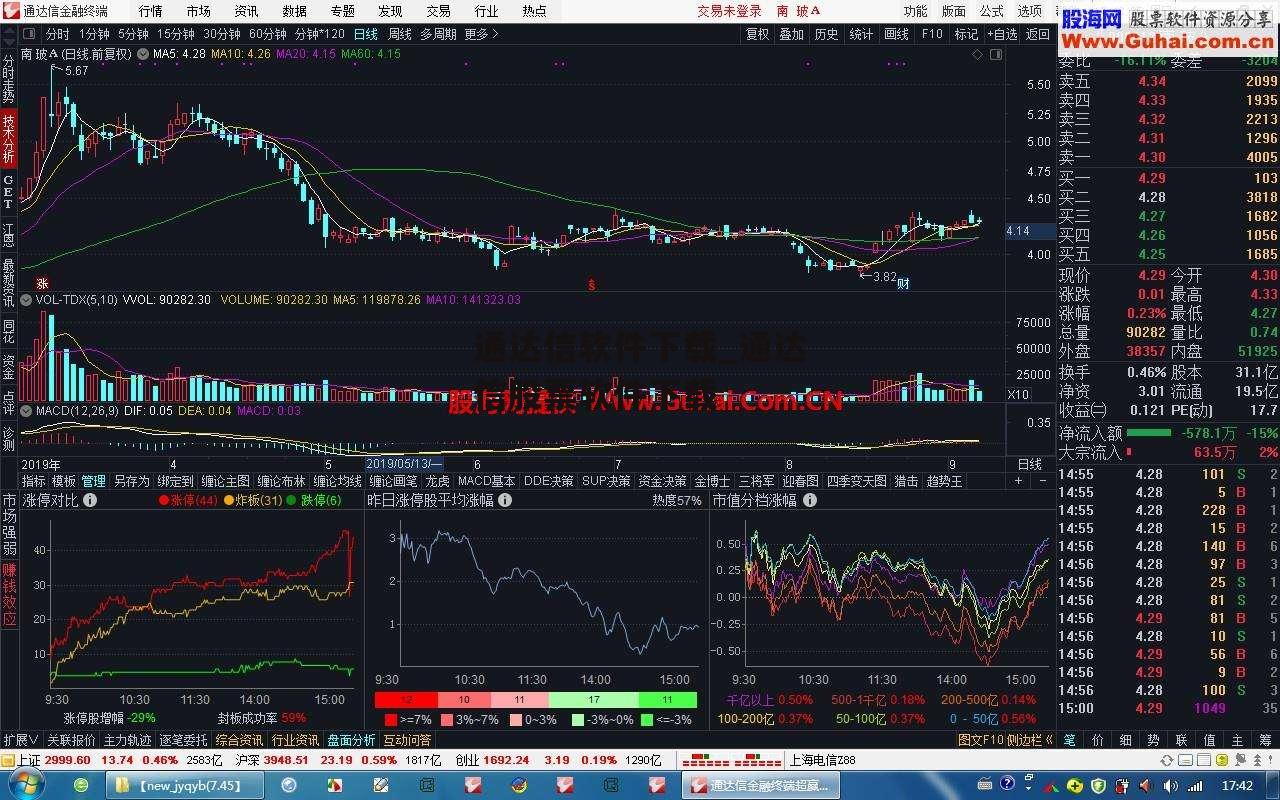Select DDE决策 indicator tab
1280x800 pixels.
pyautogui.click(x=549, y=481)
